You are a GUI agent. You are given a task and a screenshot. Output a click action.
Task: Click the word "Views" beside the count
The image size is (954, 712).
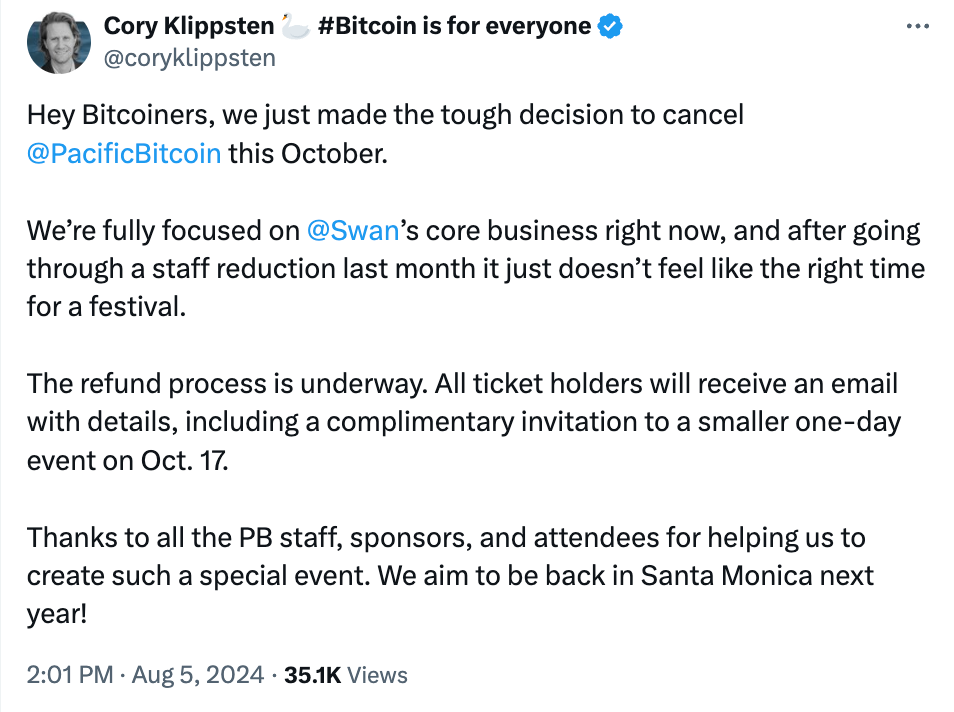[x=377, y=675]
